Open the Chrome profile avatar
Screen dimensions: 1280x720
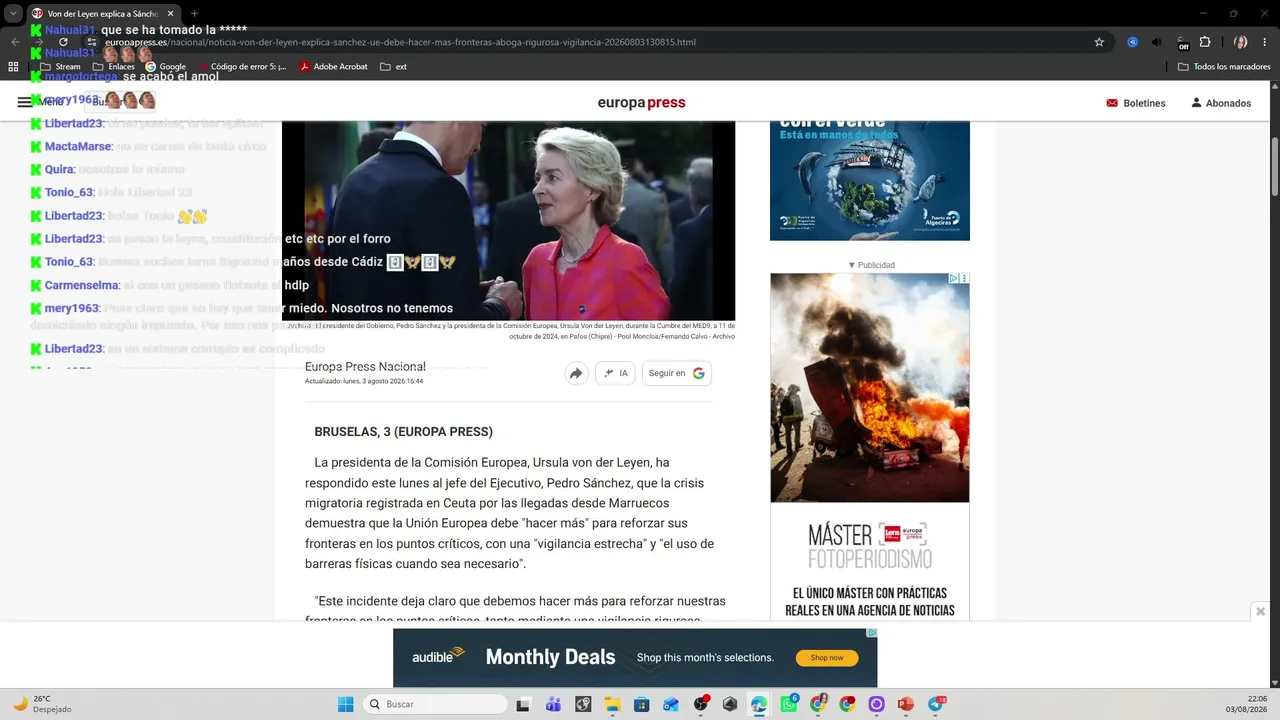coord(1241,42)
